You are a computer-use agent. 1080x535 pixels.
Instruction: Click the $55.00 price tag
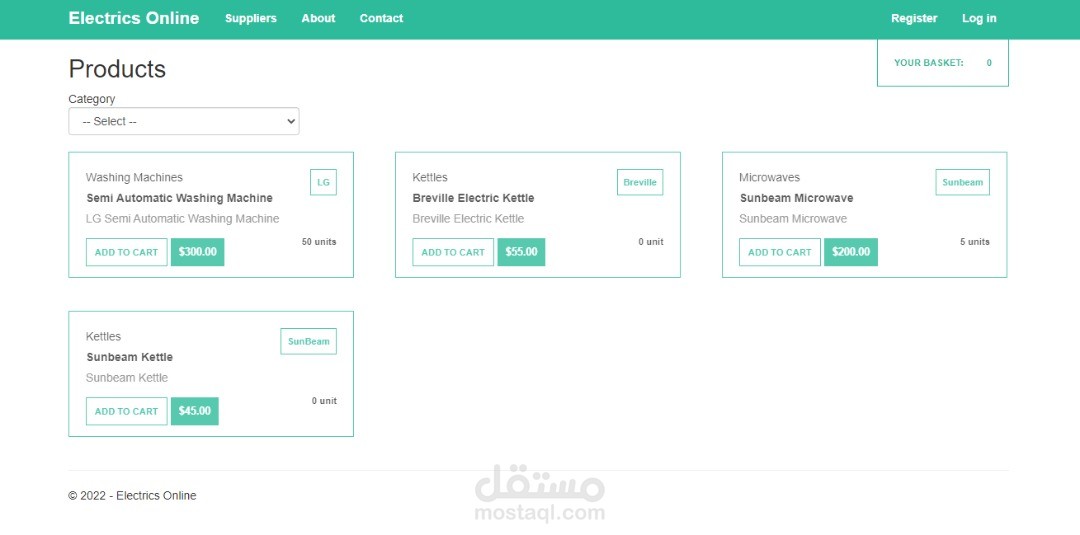tap(521, 252)
